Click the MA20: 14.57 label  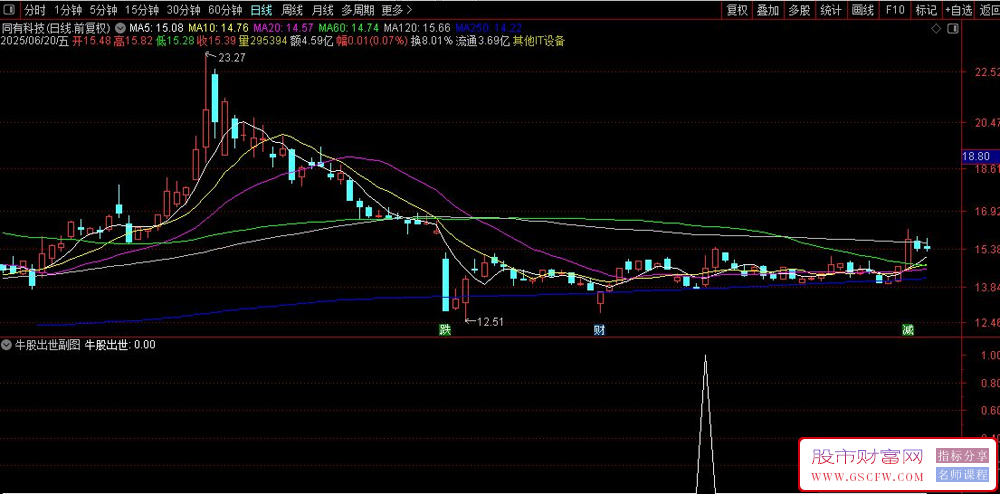[284, 29]
